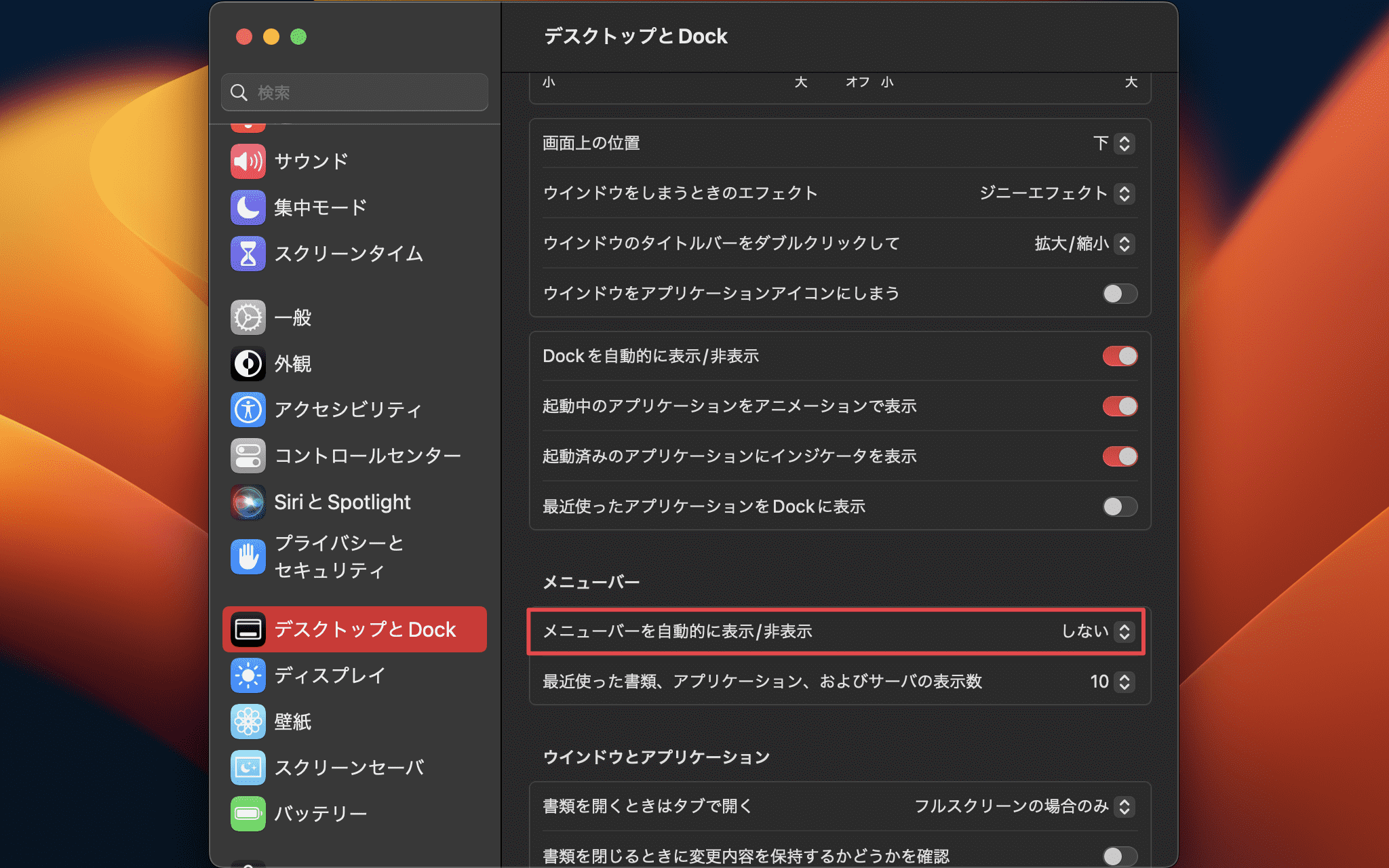Enable 最近使ったアプリケーションをDockに表示 switch
The width and height of the screenshot is (1389, 868).
tap(1120, 507)
